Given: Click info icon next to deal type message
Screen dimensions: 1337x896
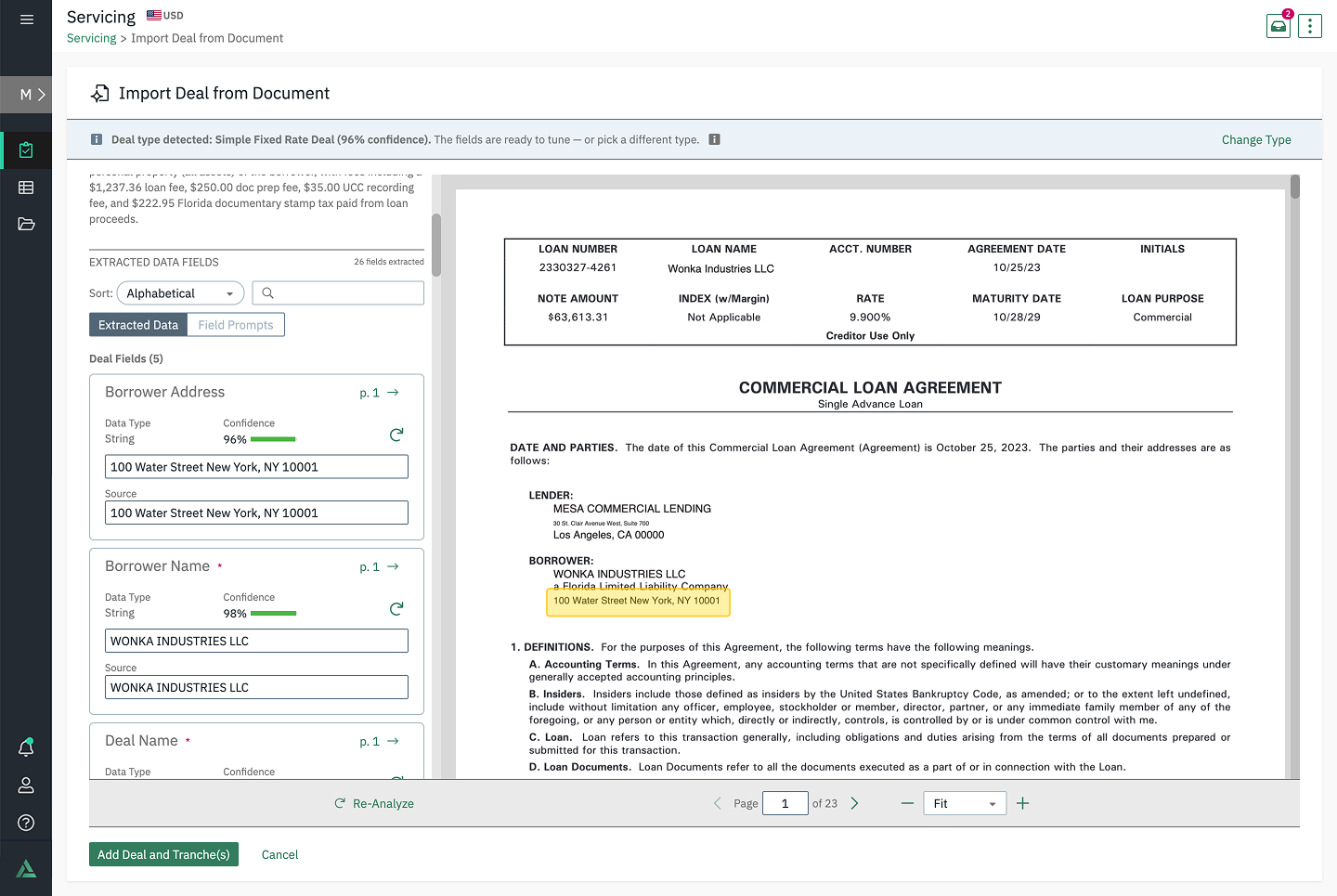Looking at the screenshot, I should (x=715, y=139).
